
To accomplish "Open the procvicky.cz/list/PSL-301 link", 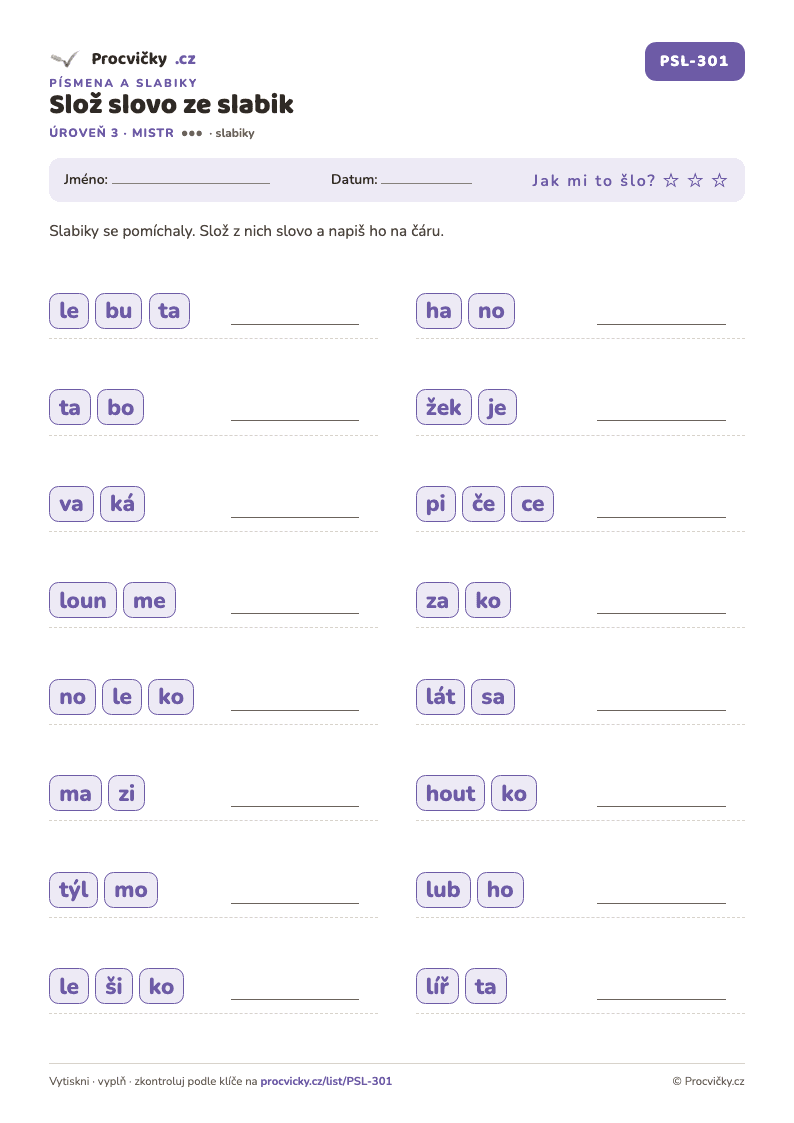I will (326, 1081).
